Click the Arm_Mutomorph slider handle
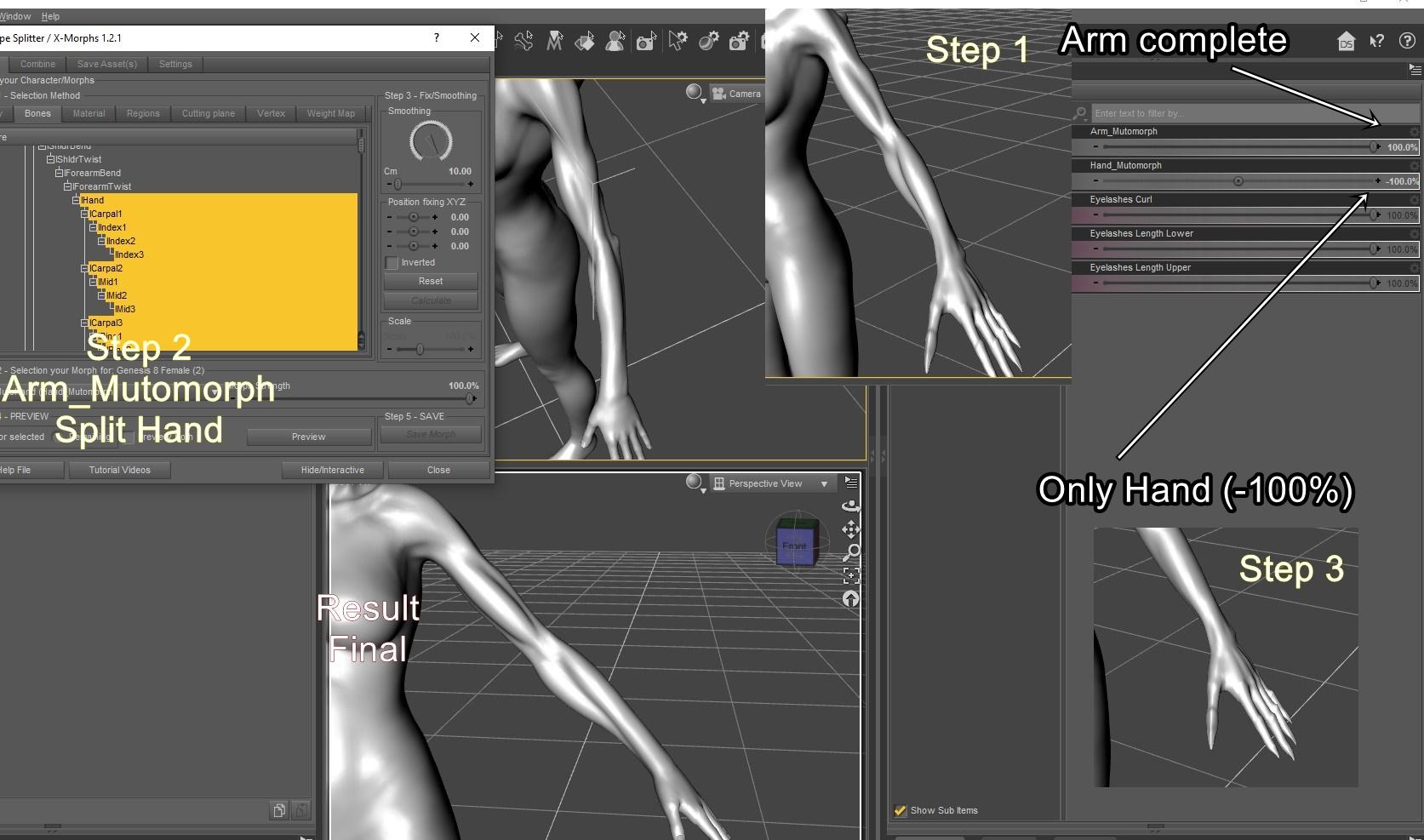 [x=1374, y=147]
